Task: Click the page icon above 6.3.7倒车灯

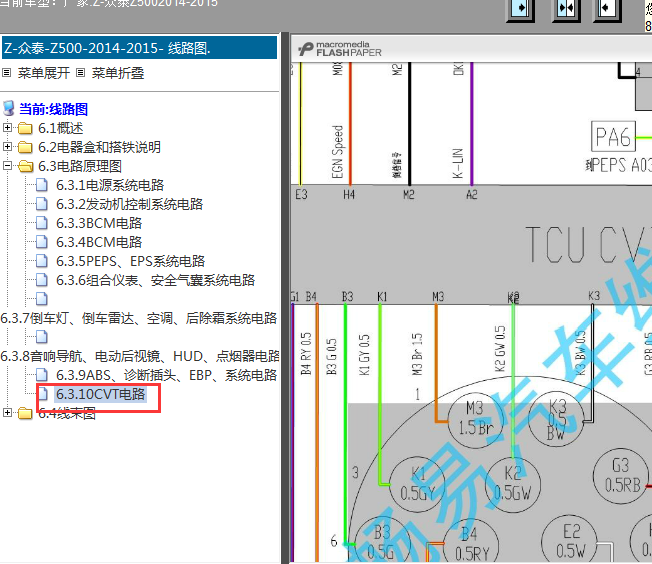Action: tap(42, 299)
